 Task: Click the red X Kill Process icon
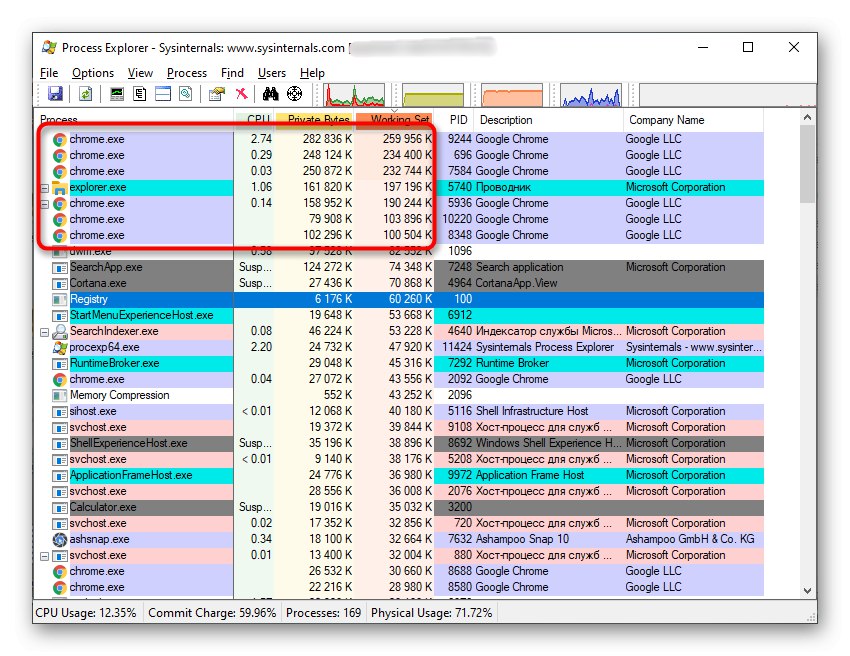coord(241,94)
